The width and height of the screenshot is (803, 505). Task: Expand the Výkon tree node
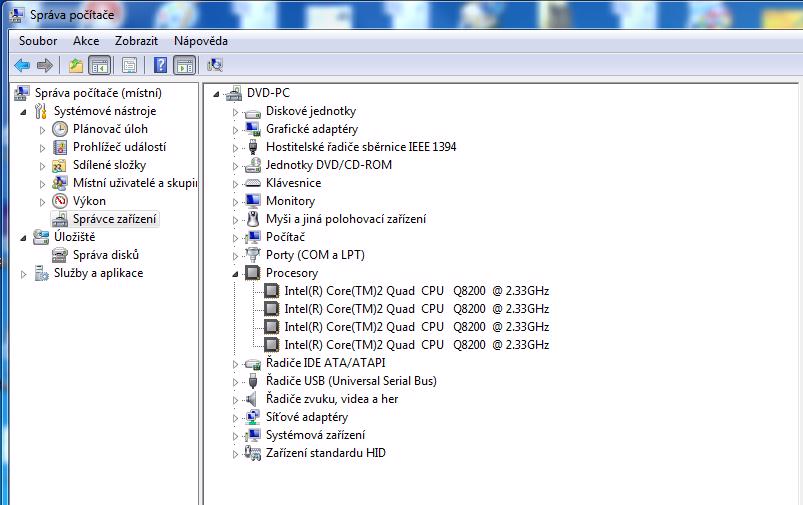(43, 202)
